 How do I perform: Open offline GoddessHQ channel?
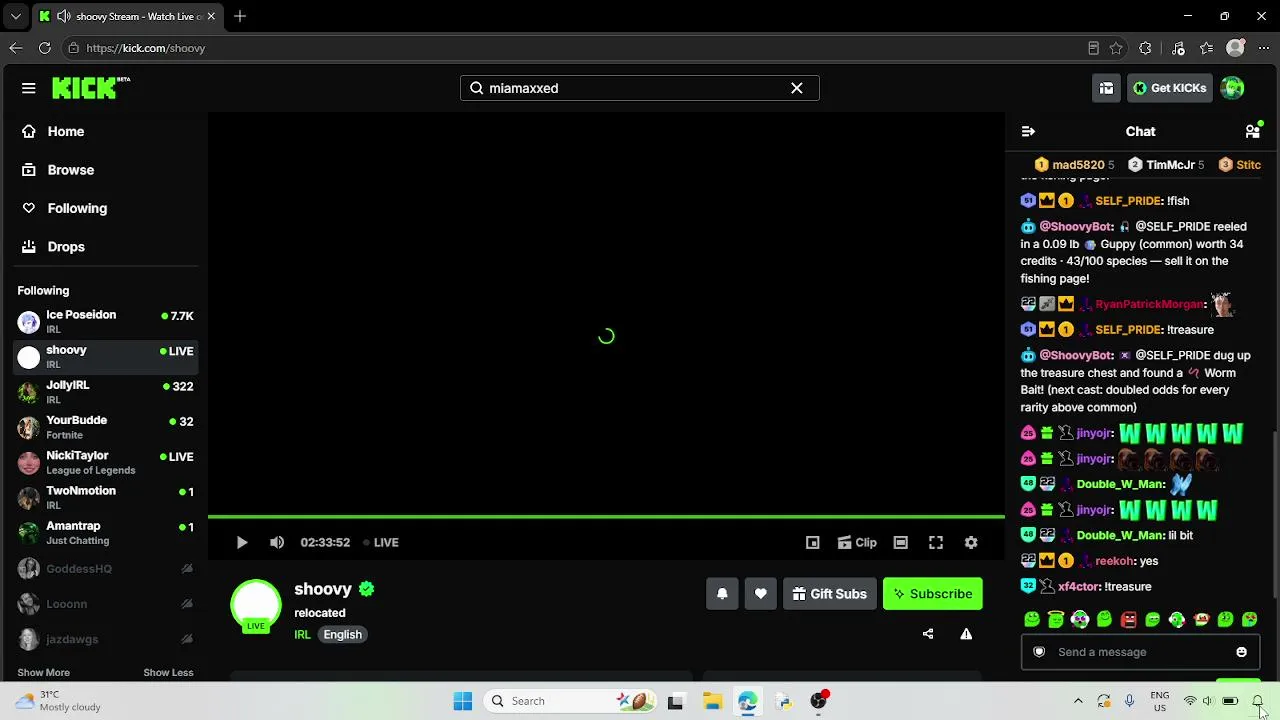tap(106, 569)
